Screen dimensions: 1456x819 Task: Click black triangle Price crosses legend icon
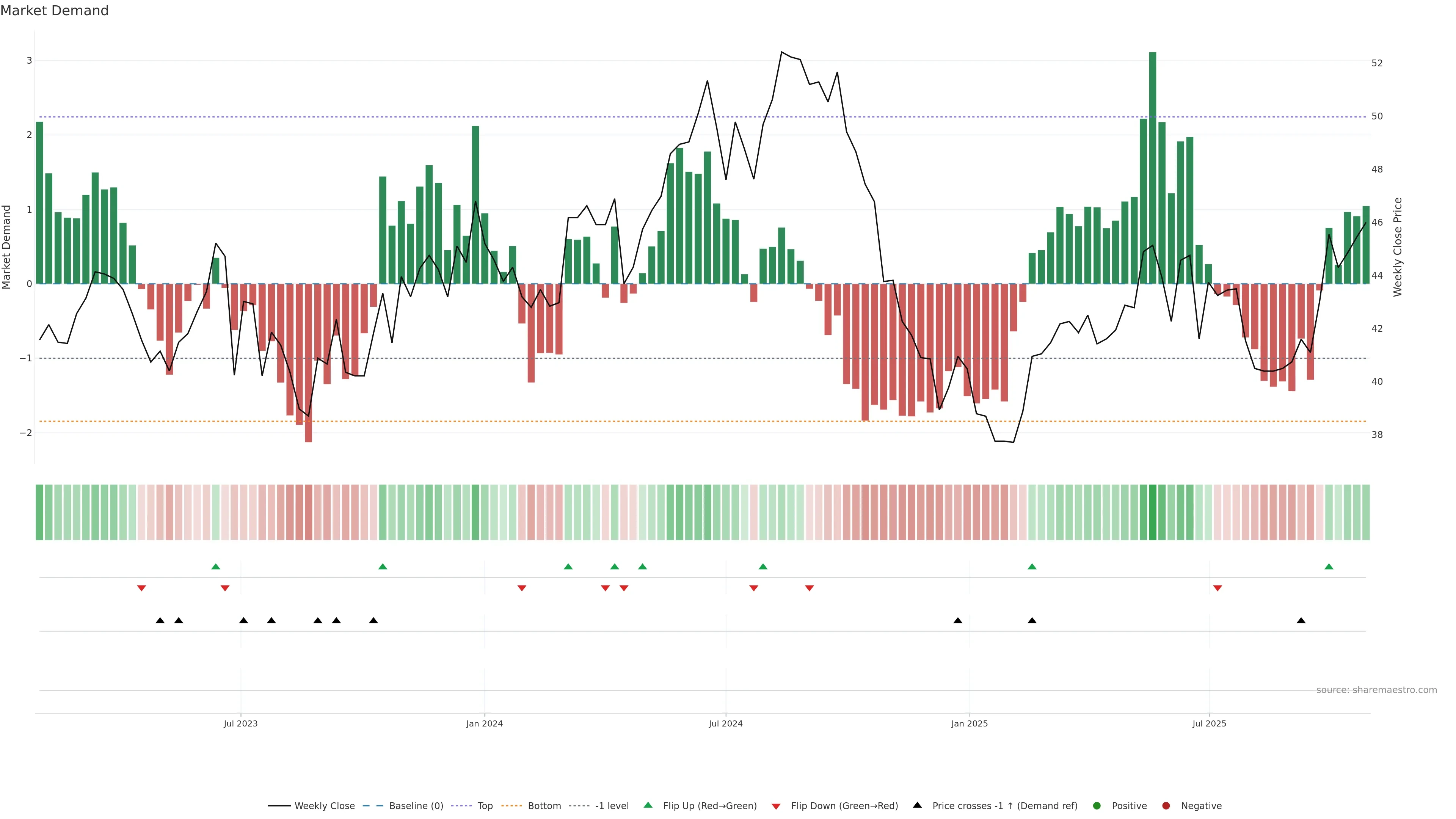[917, 805]
